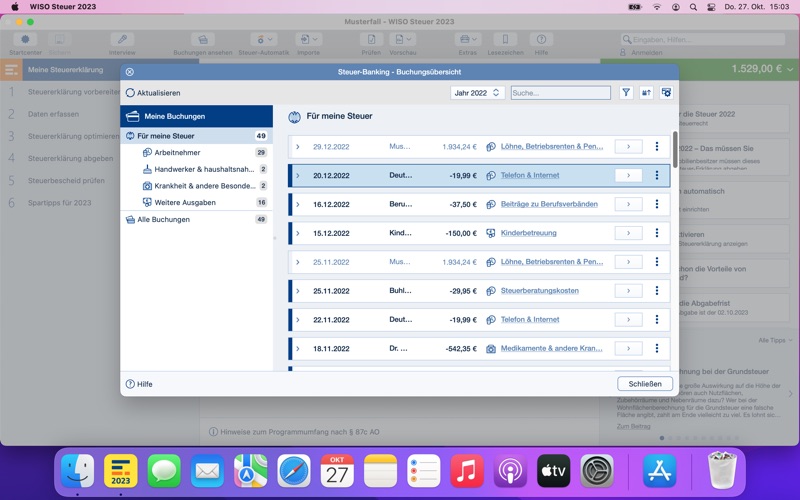Click the arrow button on the 18.11.2022 row
The height and width of the screenshot is (500, 800).
click(629, 348)
